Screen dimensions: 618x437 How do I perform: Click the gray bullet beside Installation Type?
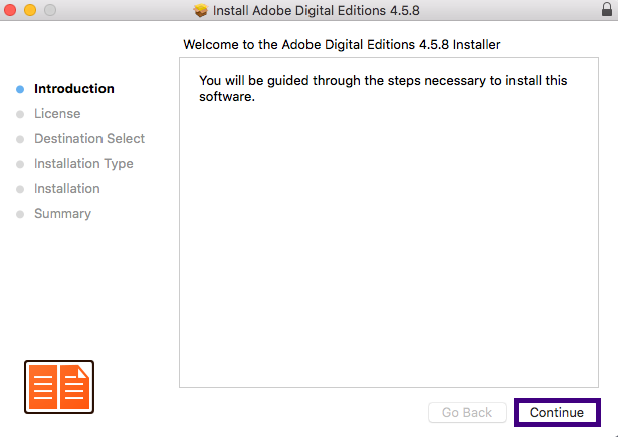20,164
